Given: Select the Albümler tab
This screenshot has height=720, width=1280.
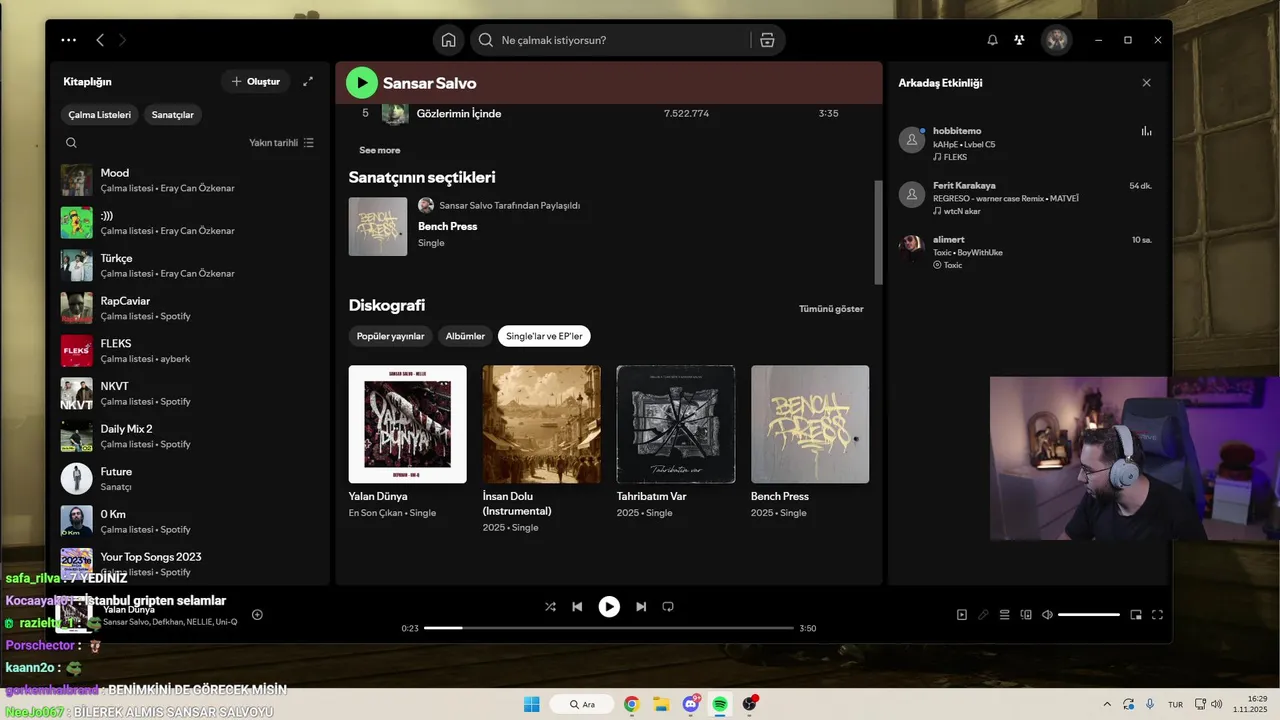Looking at the screenshot, I should click(465, 336).
